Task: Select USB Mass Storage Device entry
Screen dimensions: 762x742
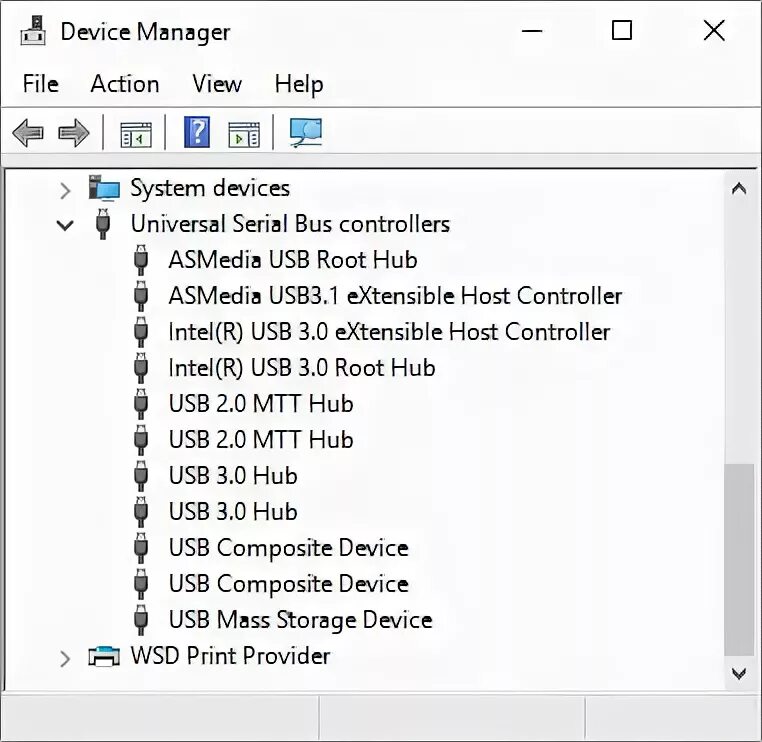Action: pyautogui.click(x=300, y=620)
